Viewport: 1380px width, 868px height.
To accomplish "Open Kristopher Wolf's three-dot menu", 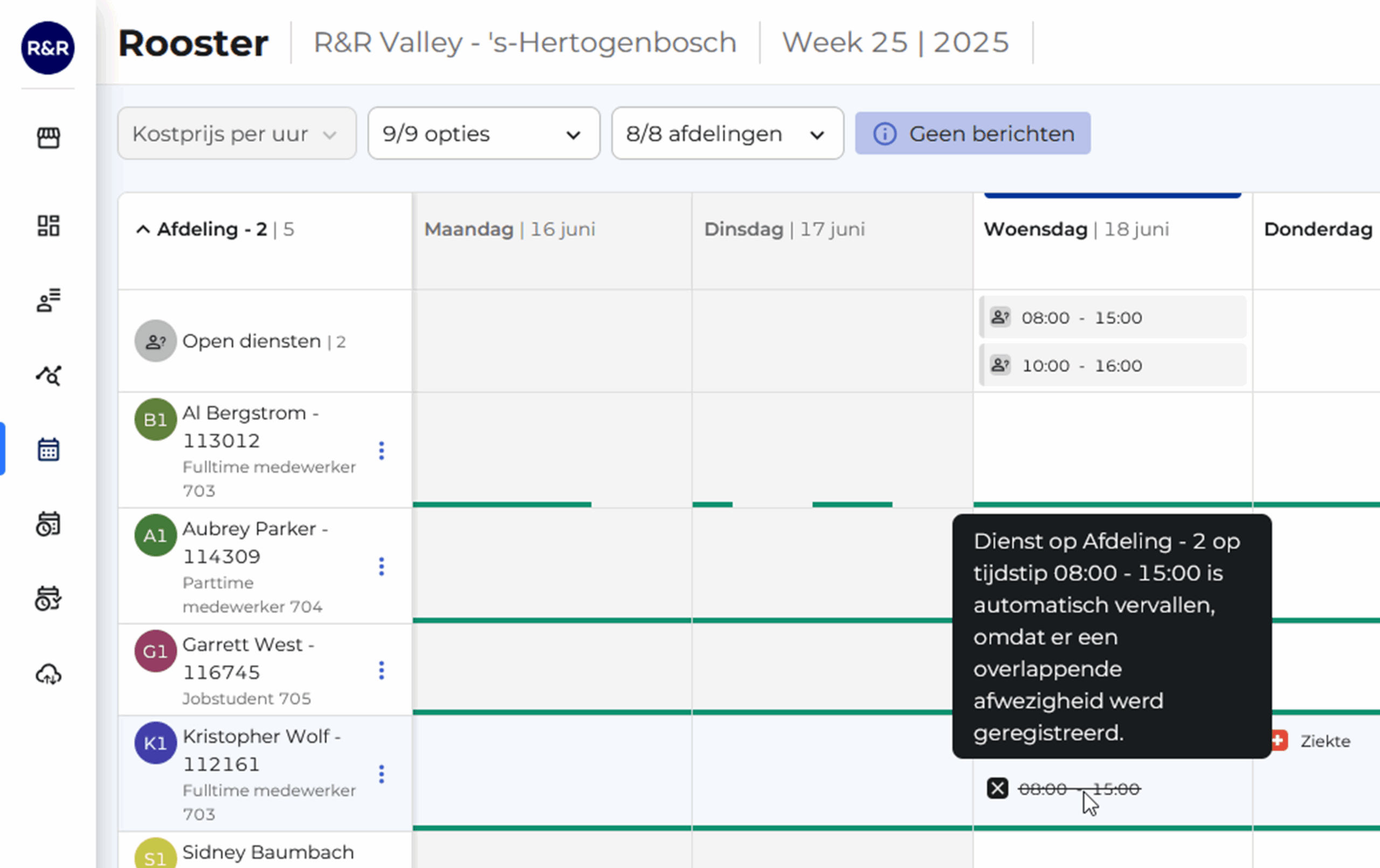I will [381, 774].
